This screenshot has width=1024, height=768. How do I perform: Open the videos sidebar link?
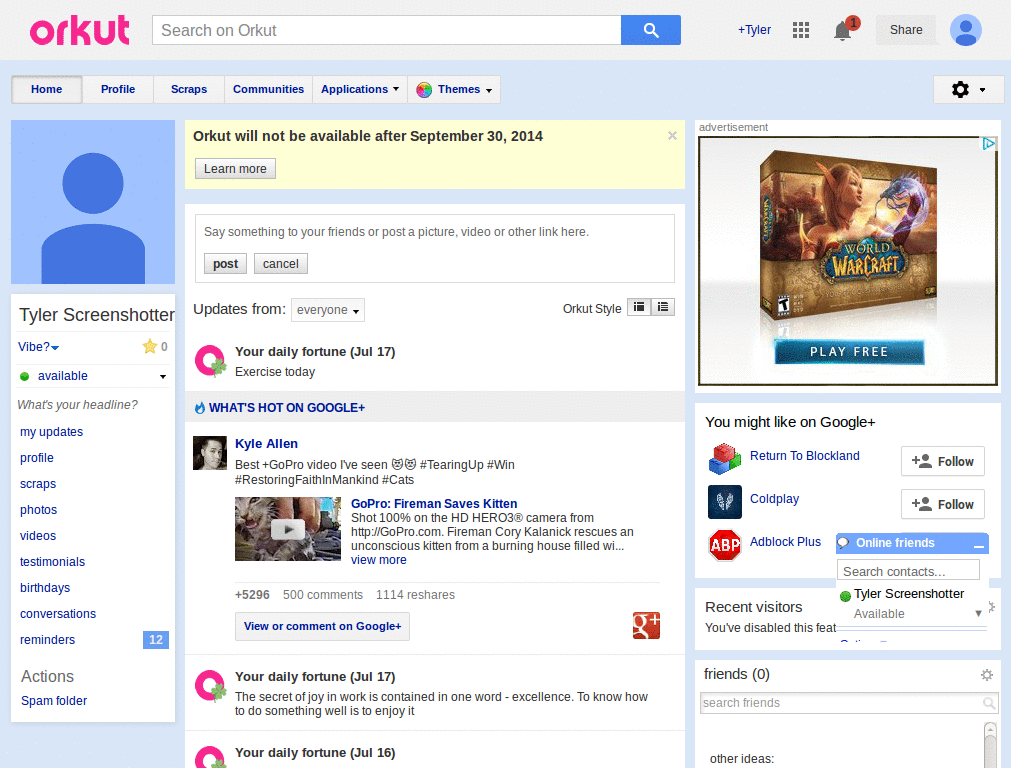point(38,536)
